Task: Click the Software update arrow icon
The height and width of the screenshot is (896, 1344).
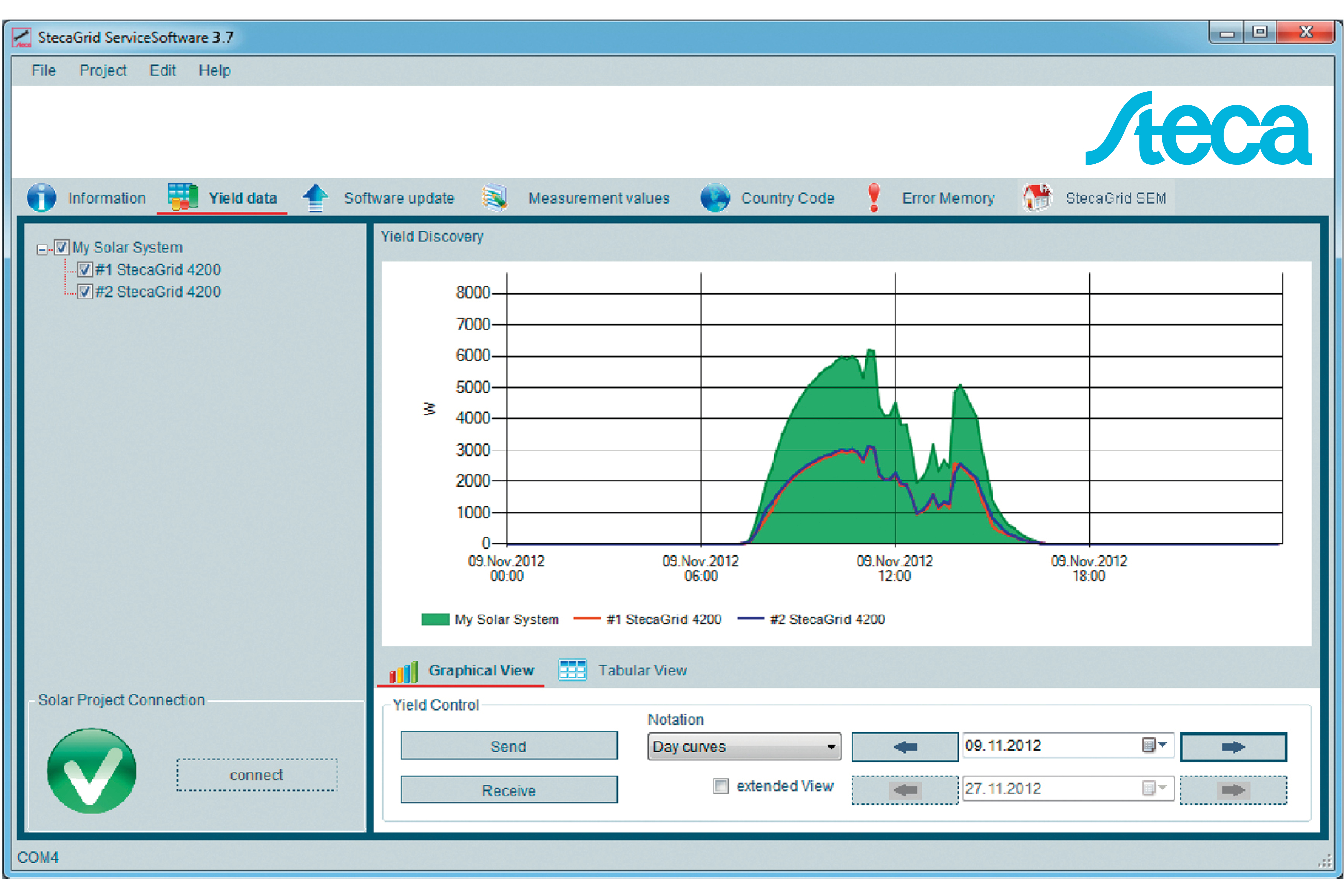Action: (x=315, y=198)
